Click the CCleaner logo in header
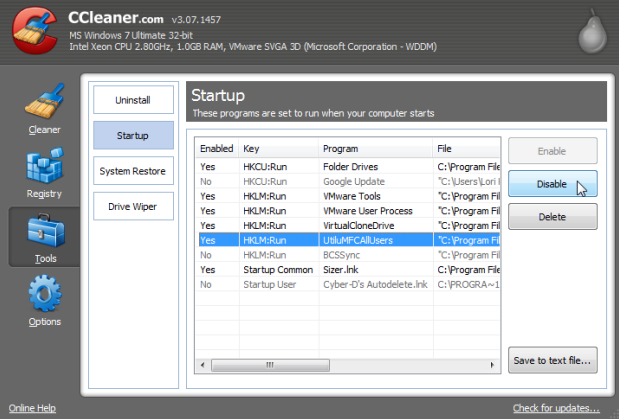 coord(36,30)
